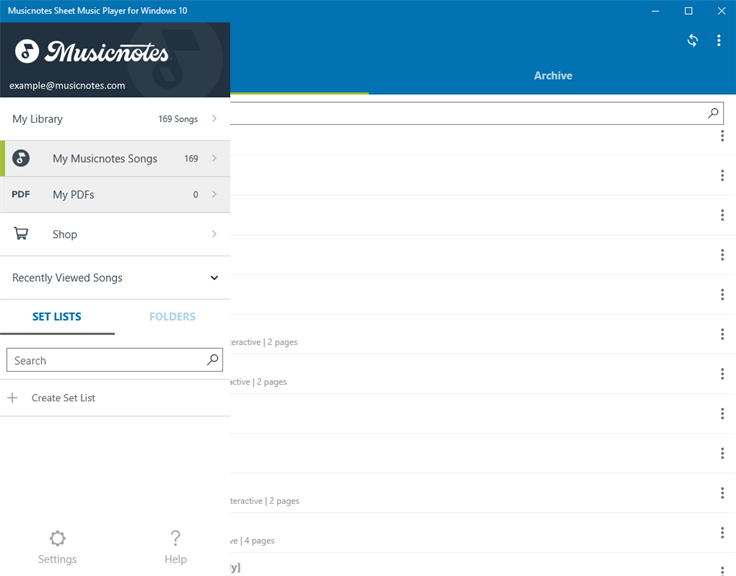Switch to the Archive tab
This screenshot has width=736, height=576.
(x=553, y=76)
